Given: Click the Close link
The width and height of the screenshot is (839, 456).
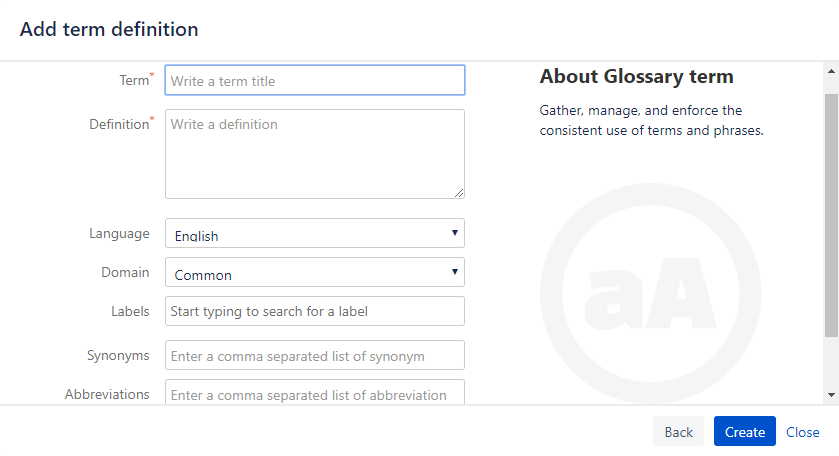Looking at the screenshot, I should click(802, 432).
